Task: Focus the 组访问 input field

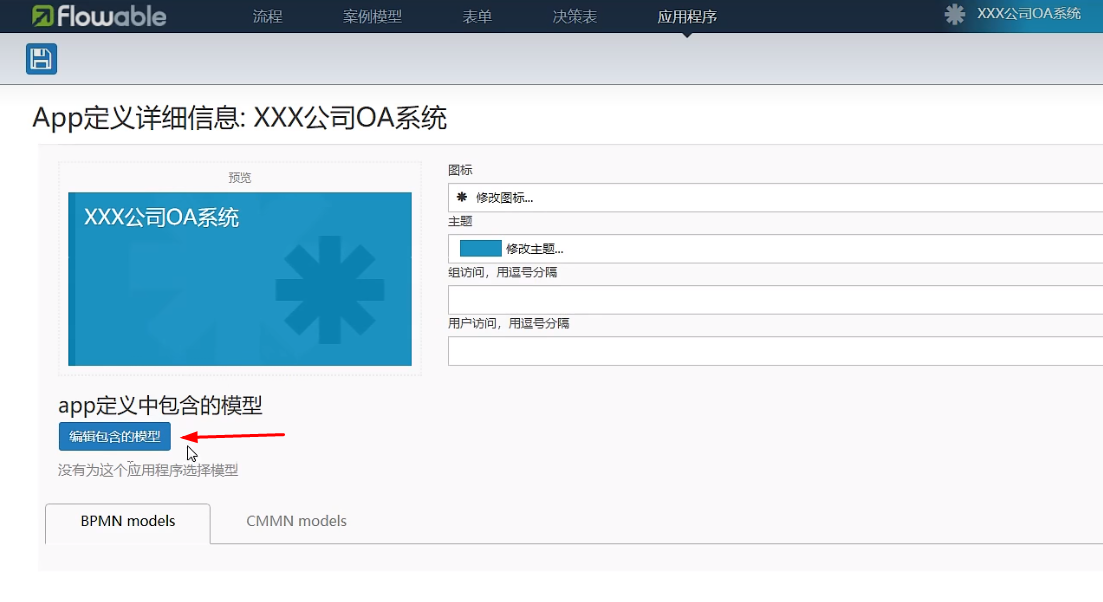Action: tap(775, 300)
